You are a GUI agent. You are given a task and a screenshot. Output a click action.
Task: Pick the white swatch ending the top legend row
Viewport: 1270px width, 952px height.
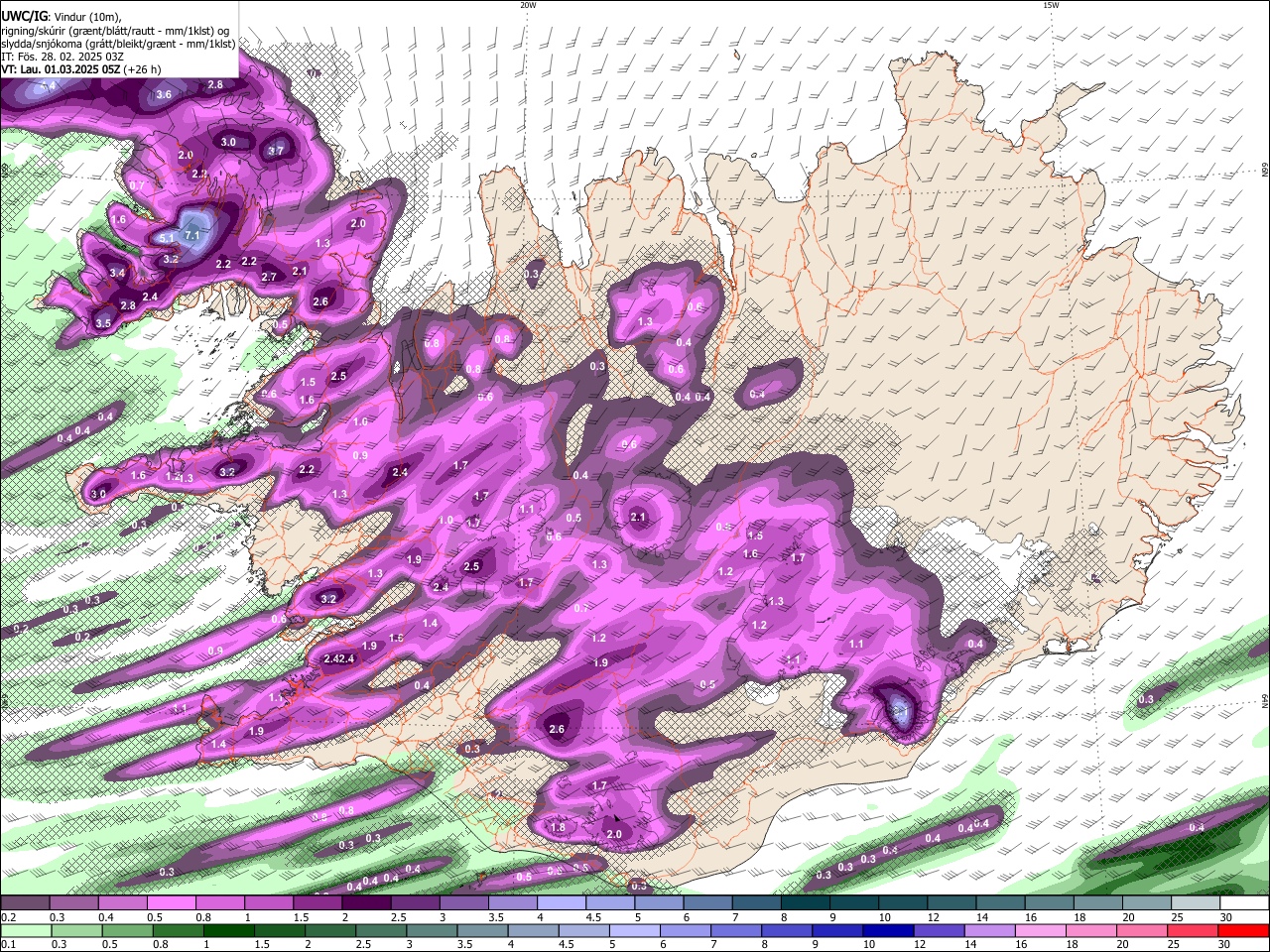1243,903
